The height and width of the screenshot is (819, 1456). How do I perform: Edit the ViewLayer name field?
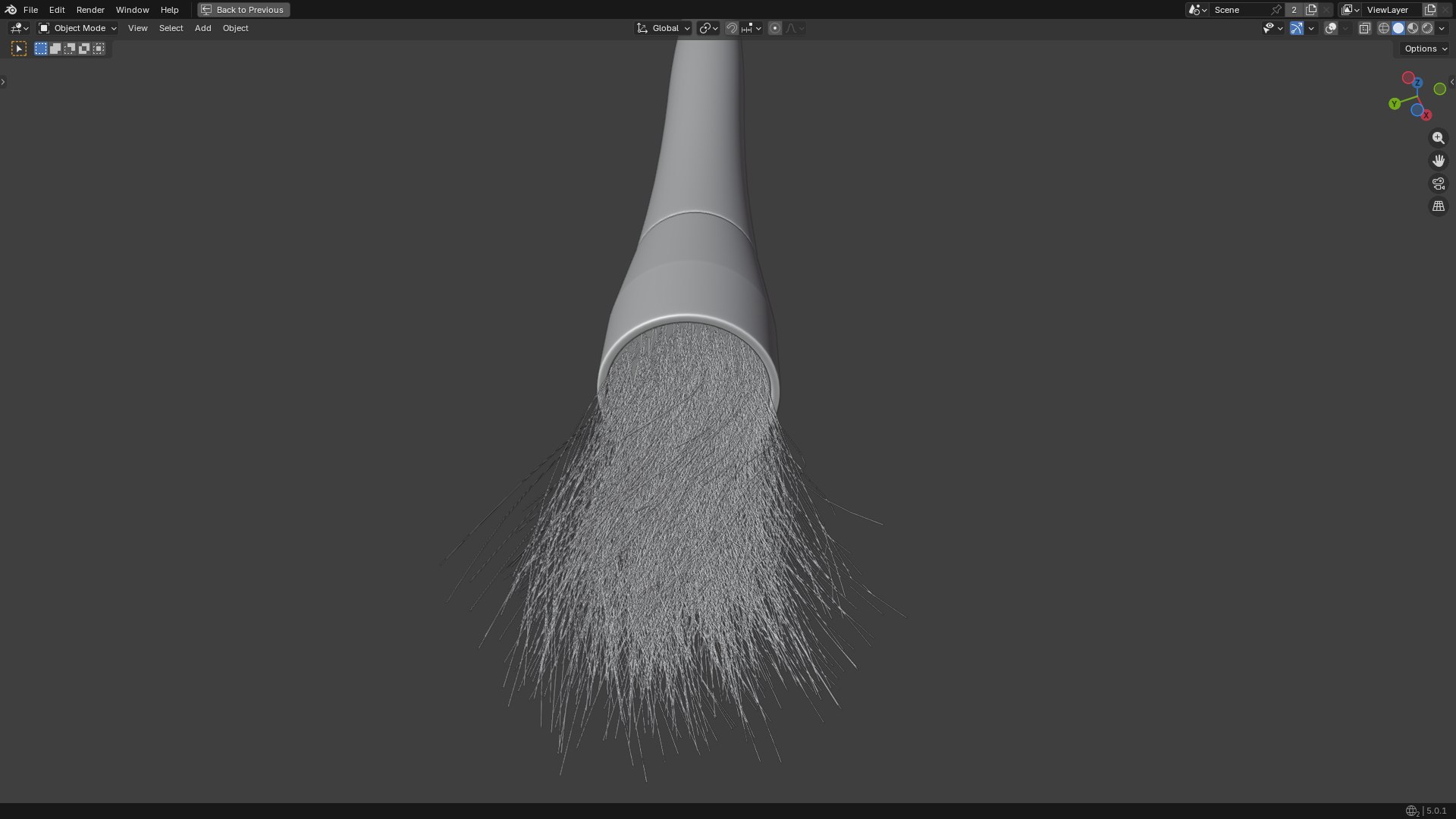1392,10
